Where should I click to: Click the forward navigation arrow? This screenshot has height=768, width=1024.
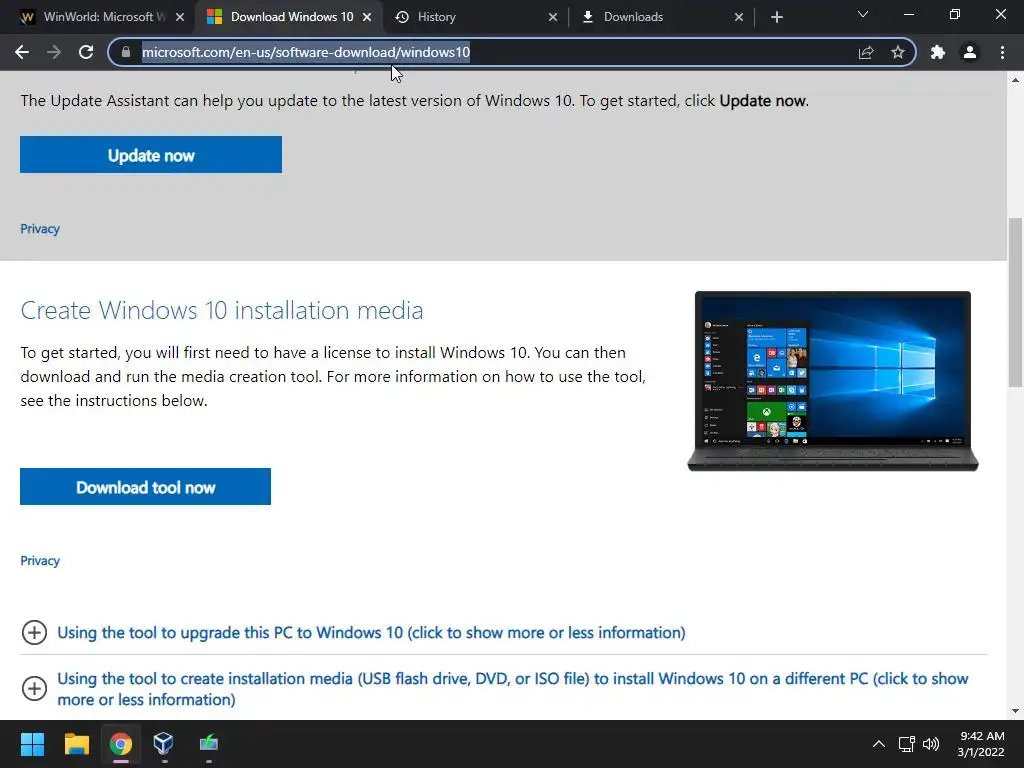coord(54,52)
